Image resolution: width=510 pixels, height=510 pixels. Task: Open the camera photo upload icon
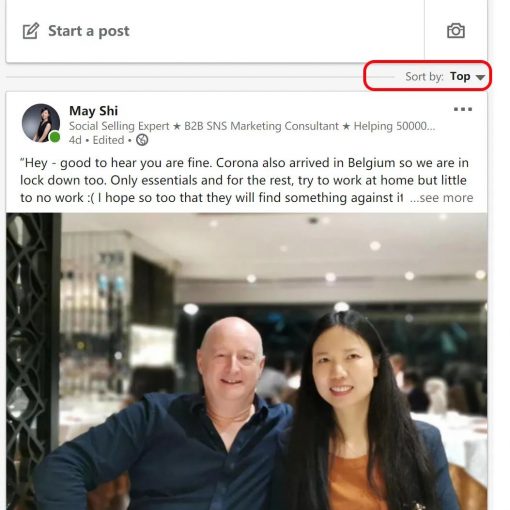click(x=456, y=31)
